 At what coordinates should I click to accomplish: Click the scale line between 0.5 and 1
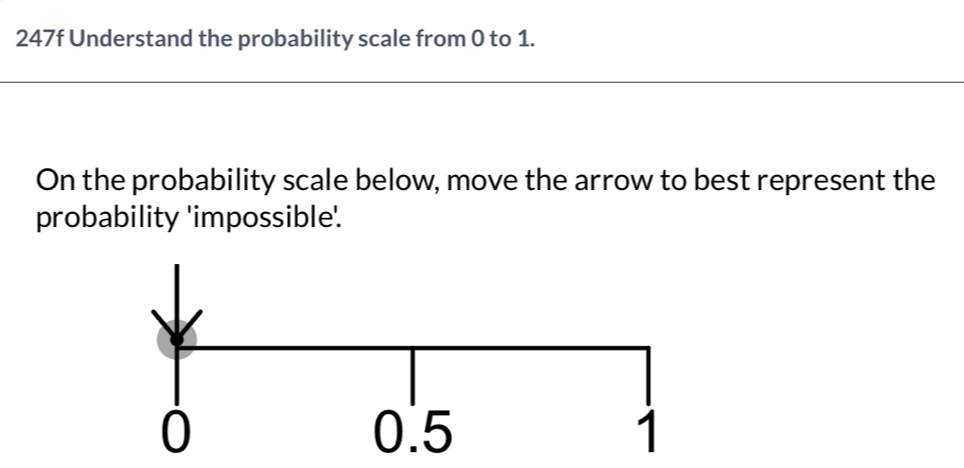530,347
